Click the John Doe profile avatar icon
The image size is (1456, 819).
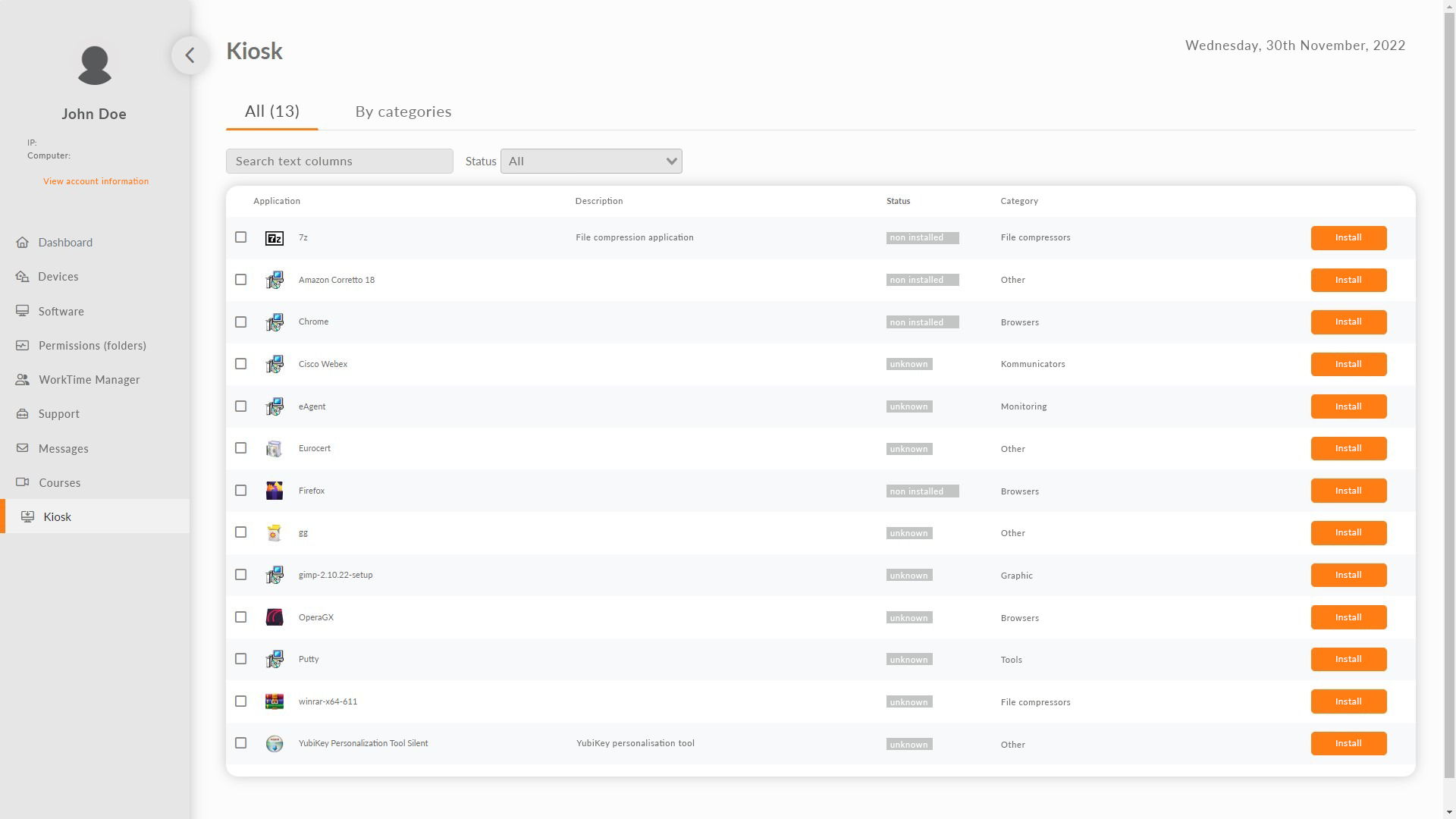click(x=95, y=65)
